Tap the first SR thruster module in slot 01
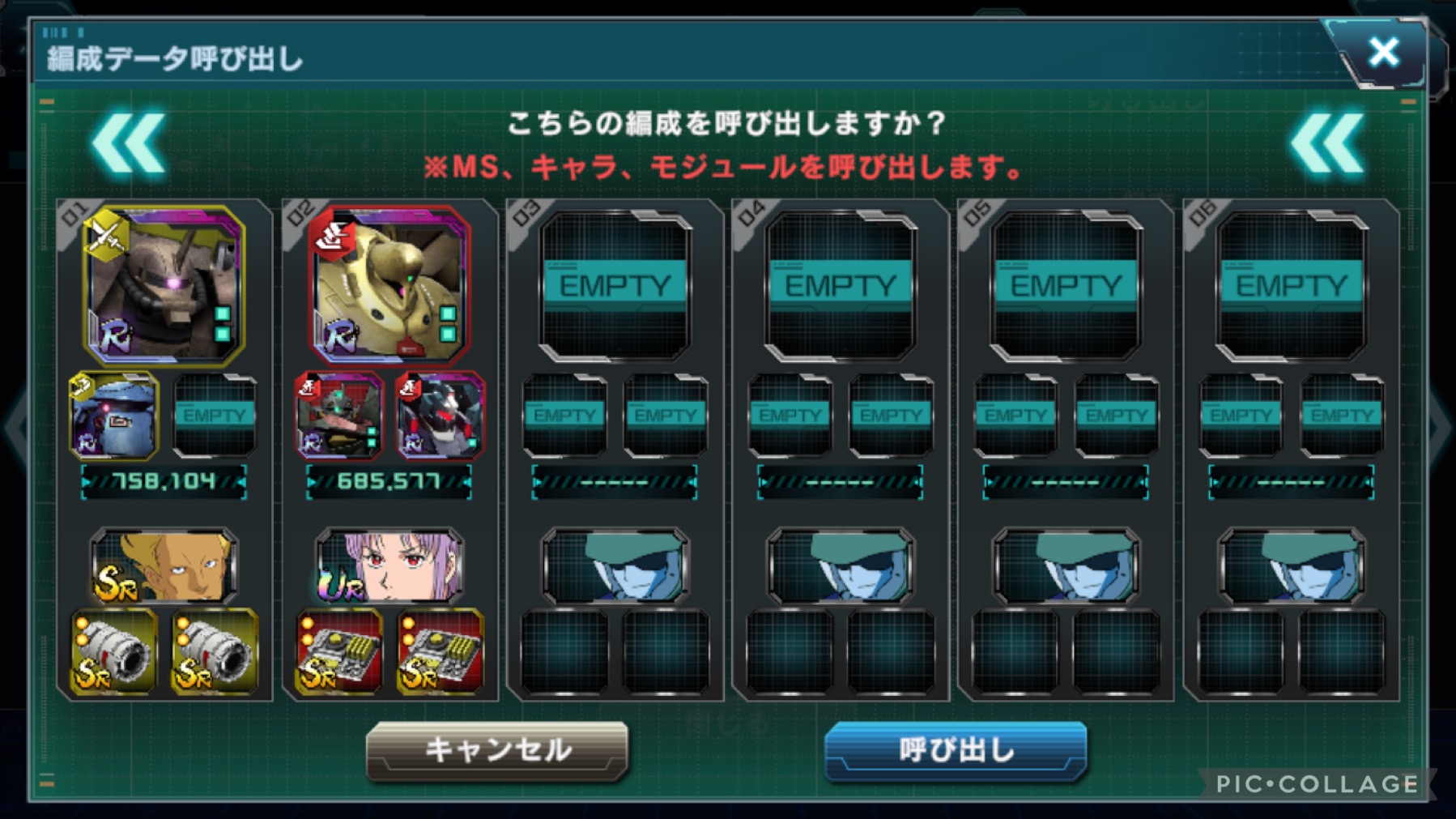Screen dimensions: 1456x819 [x=114, y=651]
